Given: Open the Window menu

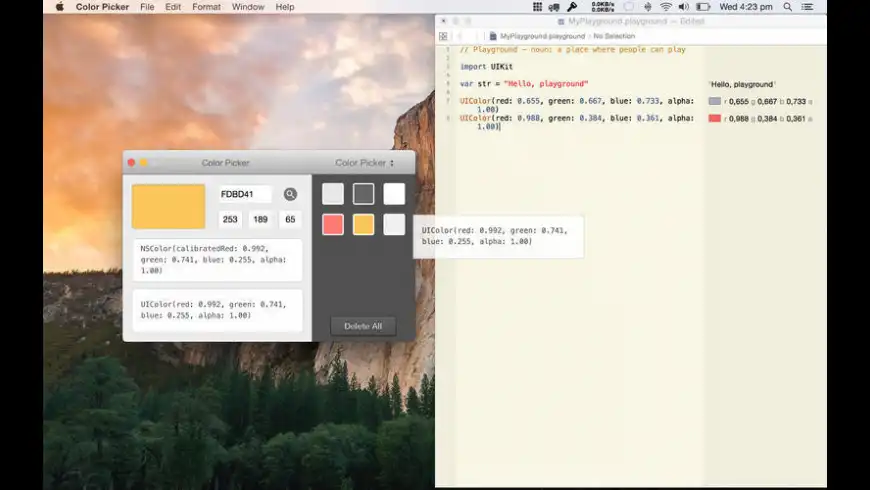Looking at the screenshot, I should [248, 7].
